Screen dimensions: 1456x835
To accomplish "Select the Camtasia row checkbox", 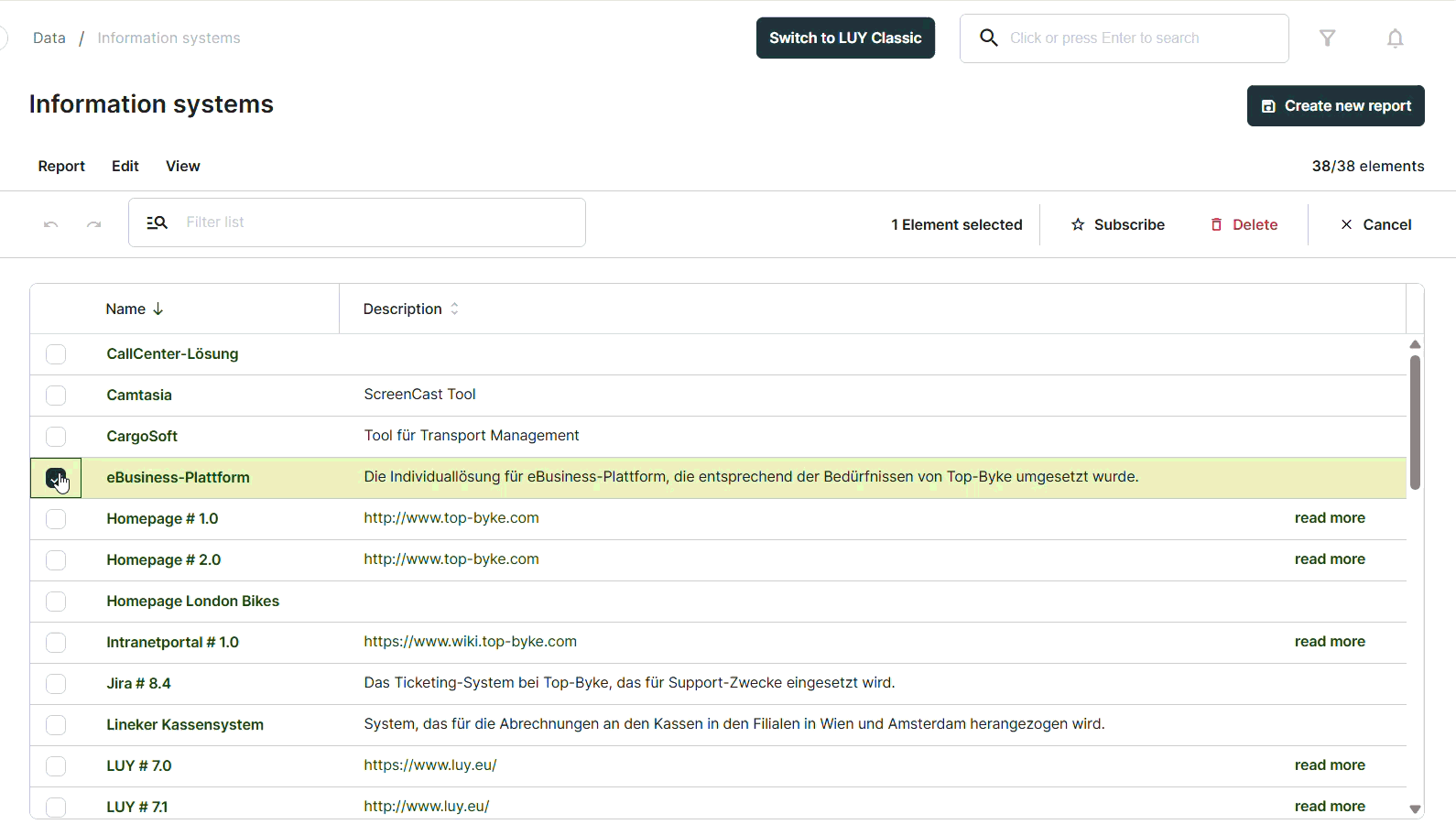I will point(56,396).
